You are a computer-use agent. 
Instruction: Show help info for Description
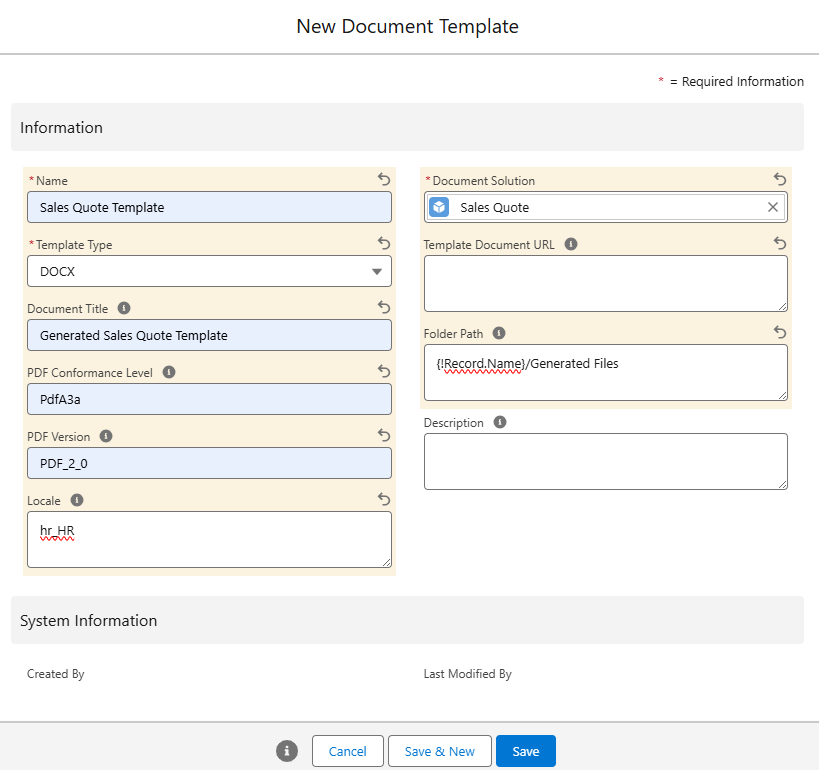point(500,422)
